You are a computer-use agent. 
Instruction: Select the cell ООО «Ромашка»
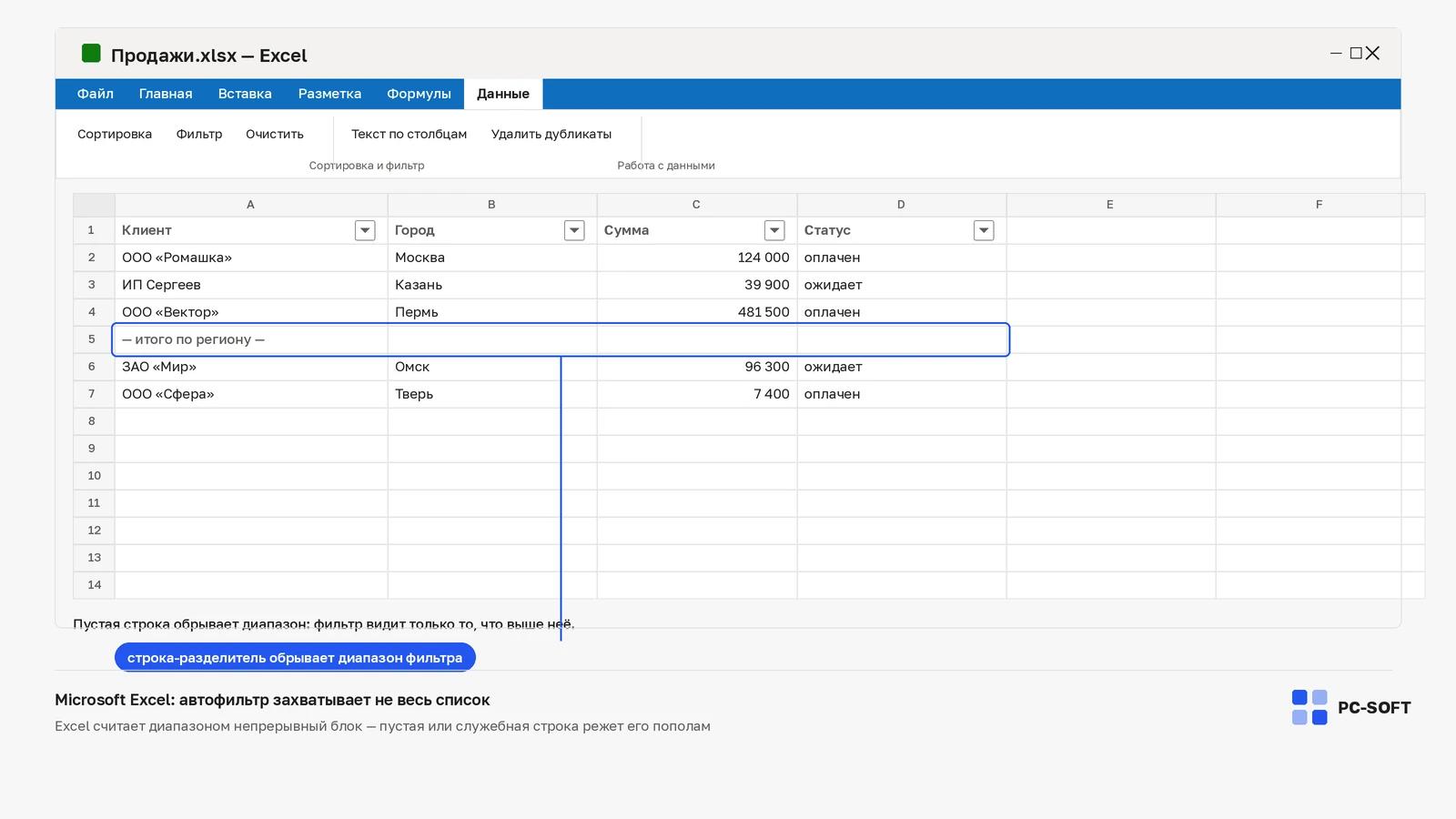point(251,258)
